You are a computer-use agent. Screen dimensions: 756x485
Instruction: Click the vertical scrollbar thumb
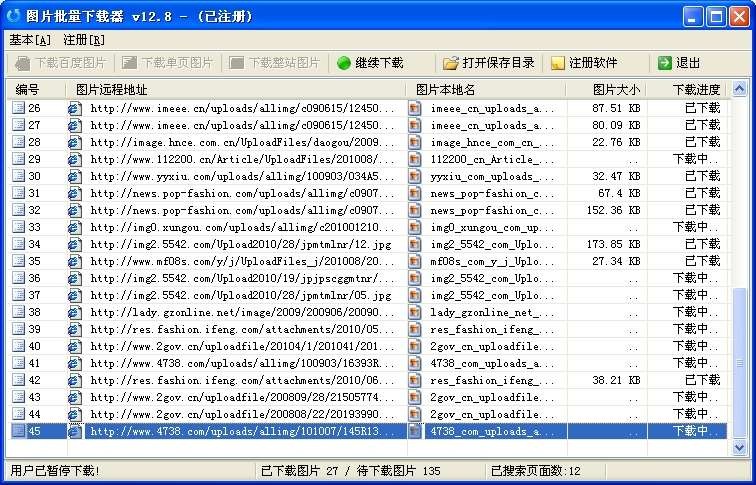(x=739, y=364)
